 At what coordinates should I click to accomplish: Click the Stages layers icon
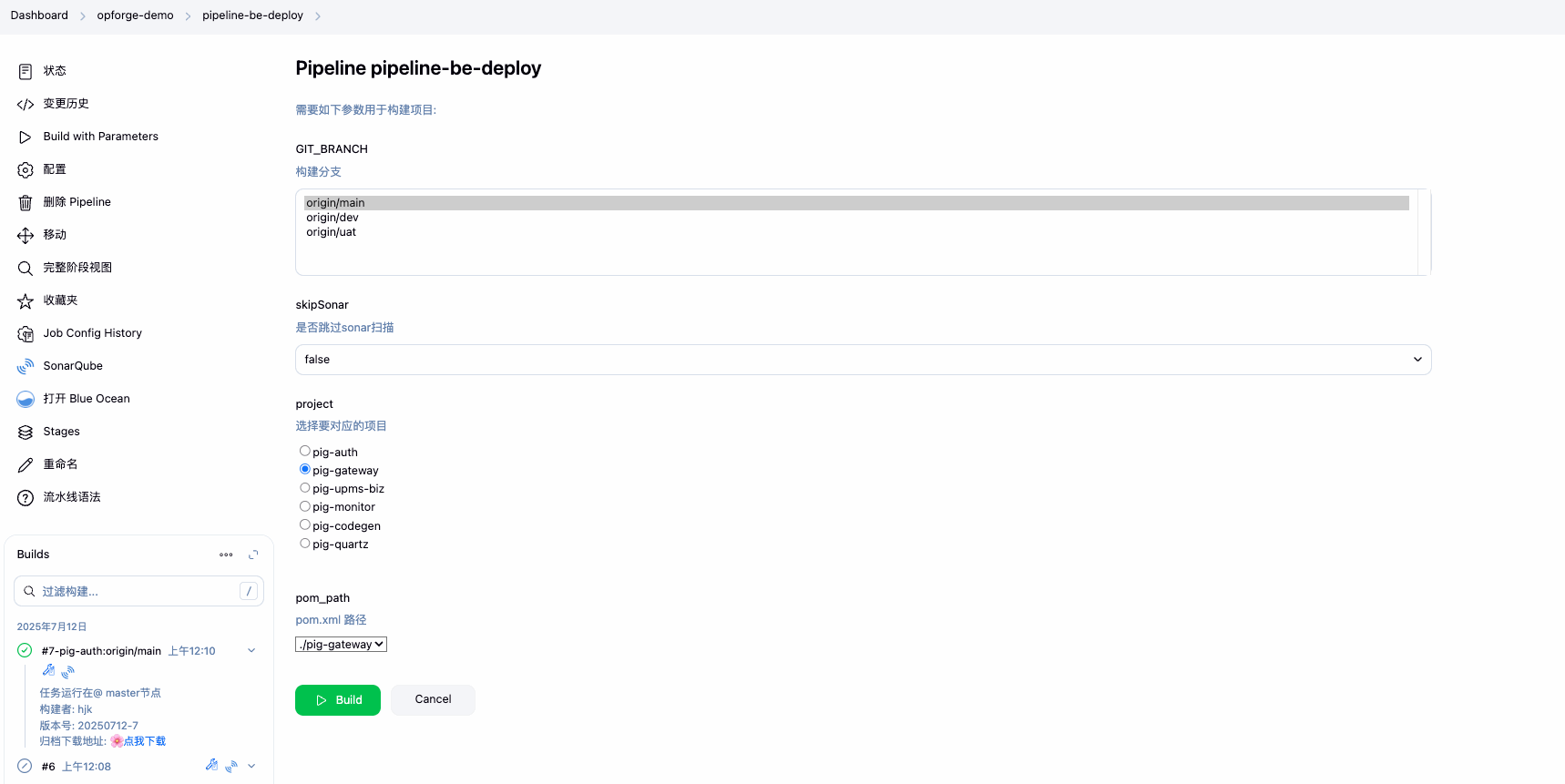[26, 432]
